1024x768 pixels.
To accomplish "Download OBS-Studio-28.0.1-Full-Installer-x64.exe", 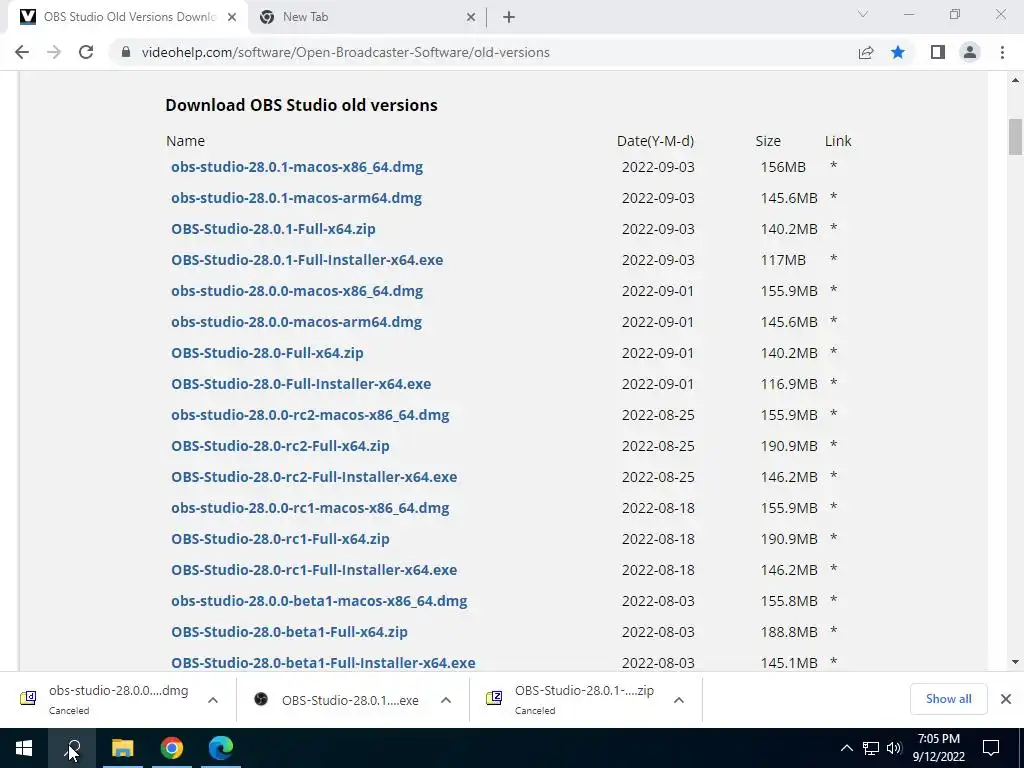I will (307, 260).
